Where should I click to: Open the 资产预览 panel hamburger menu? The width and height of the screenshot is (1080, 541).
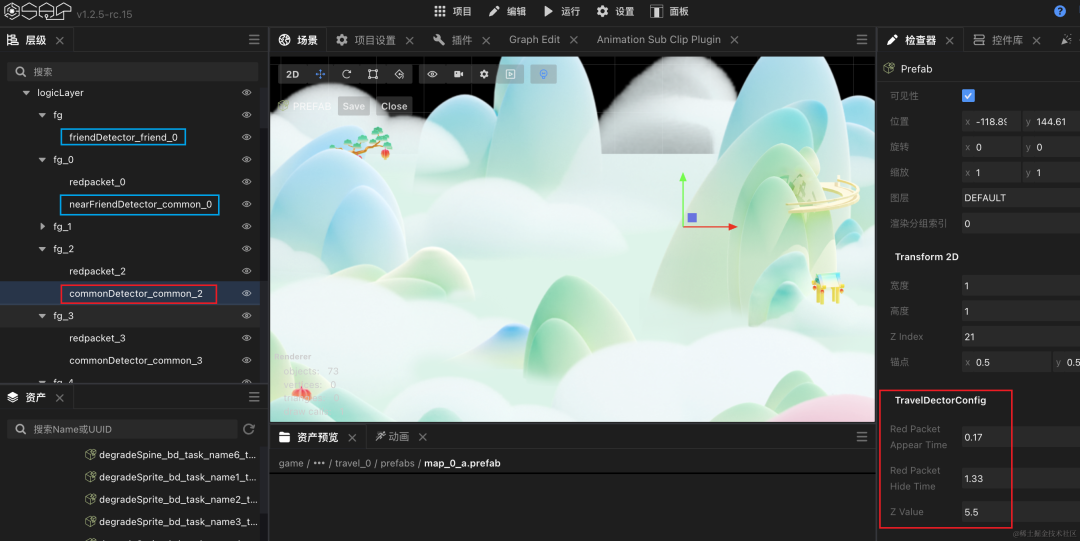point(862,437)
